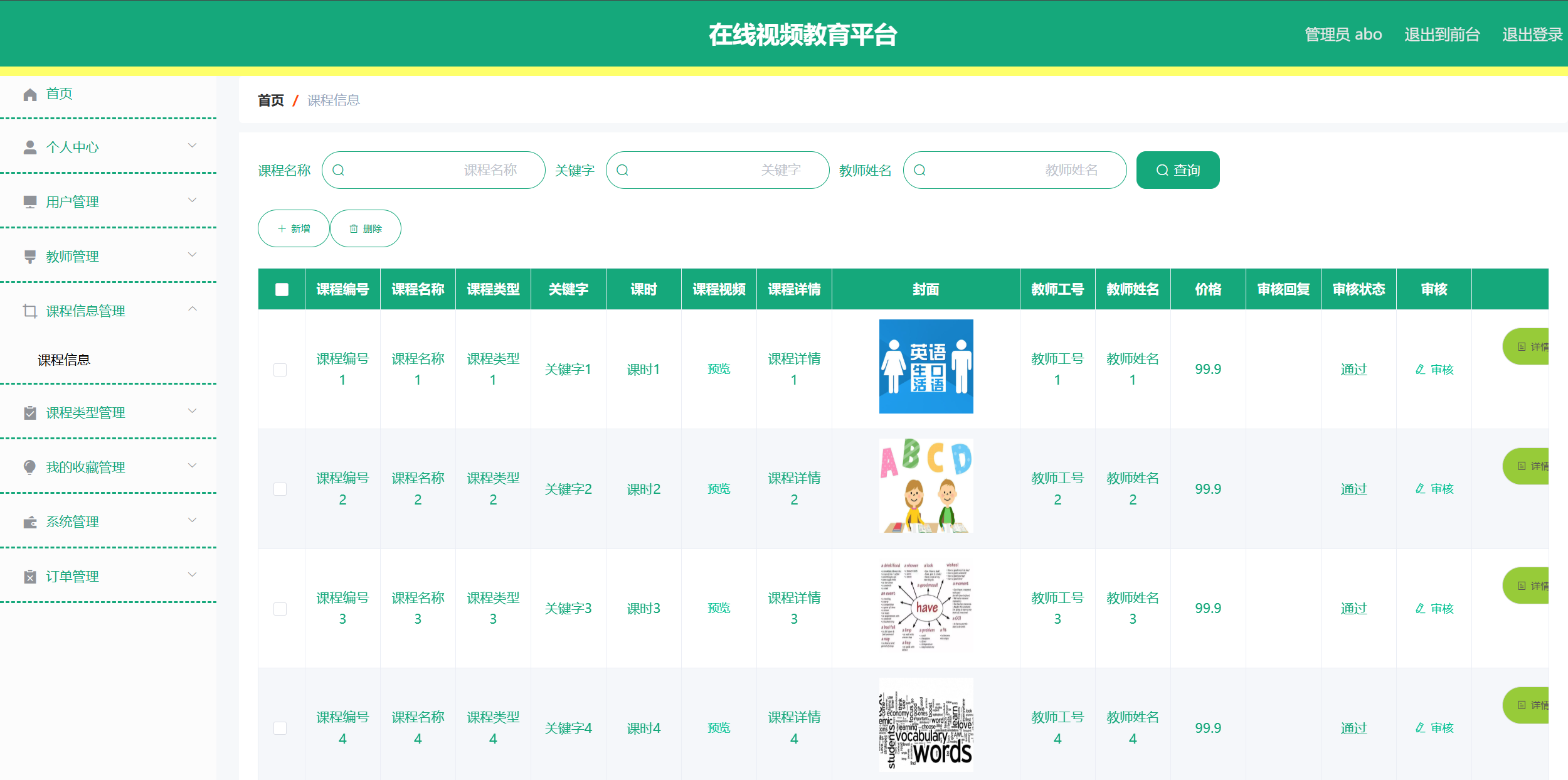Viewport: 1568px width, 780px height.
Task: Select the checkbox for 课程编号 3 row
Action: pos(280,609)
